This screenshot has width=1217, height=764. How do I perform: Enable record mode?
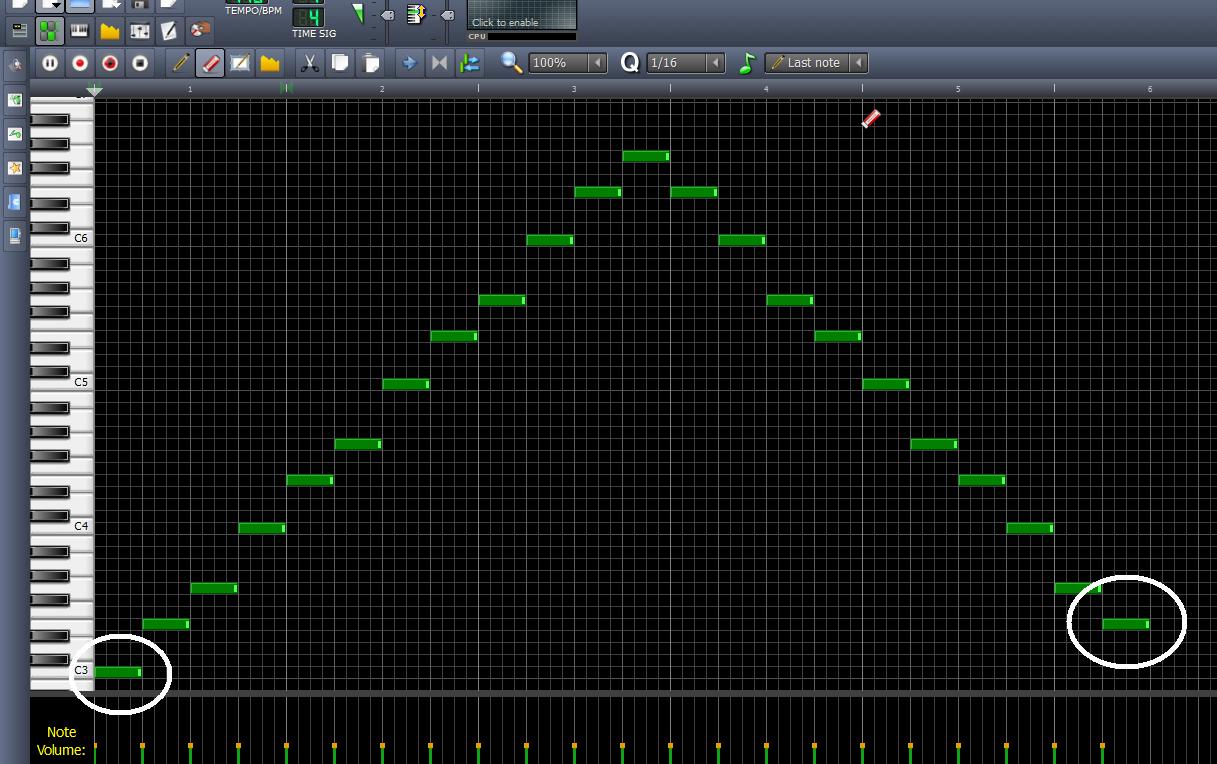pos(80,63)
